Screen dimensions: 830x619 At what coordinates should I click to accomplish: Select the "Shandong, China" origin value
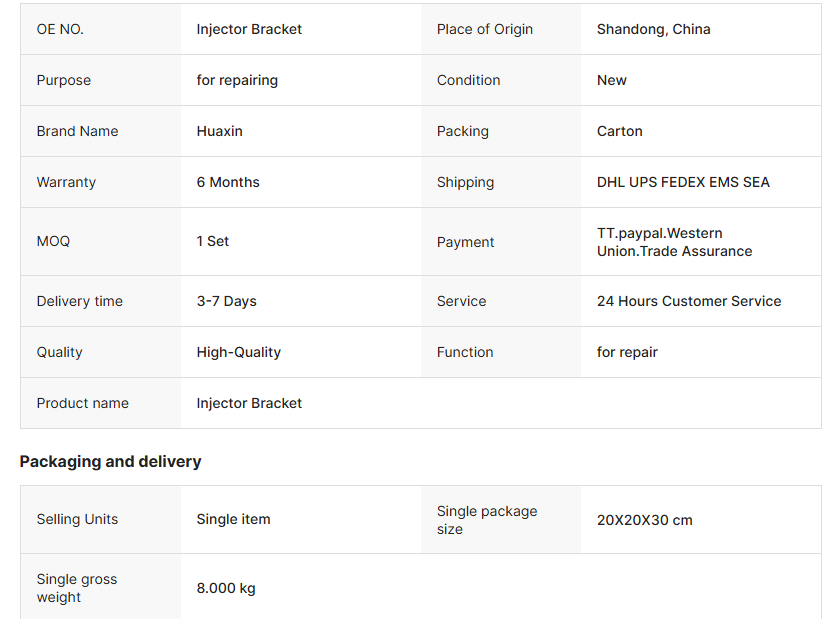coord(653,29)
